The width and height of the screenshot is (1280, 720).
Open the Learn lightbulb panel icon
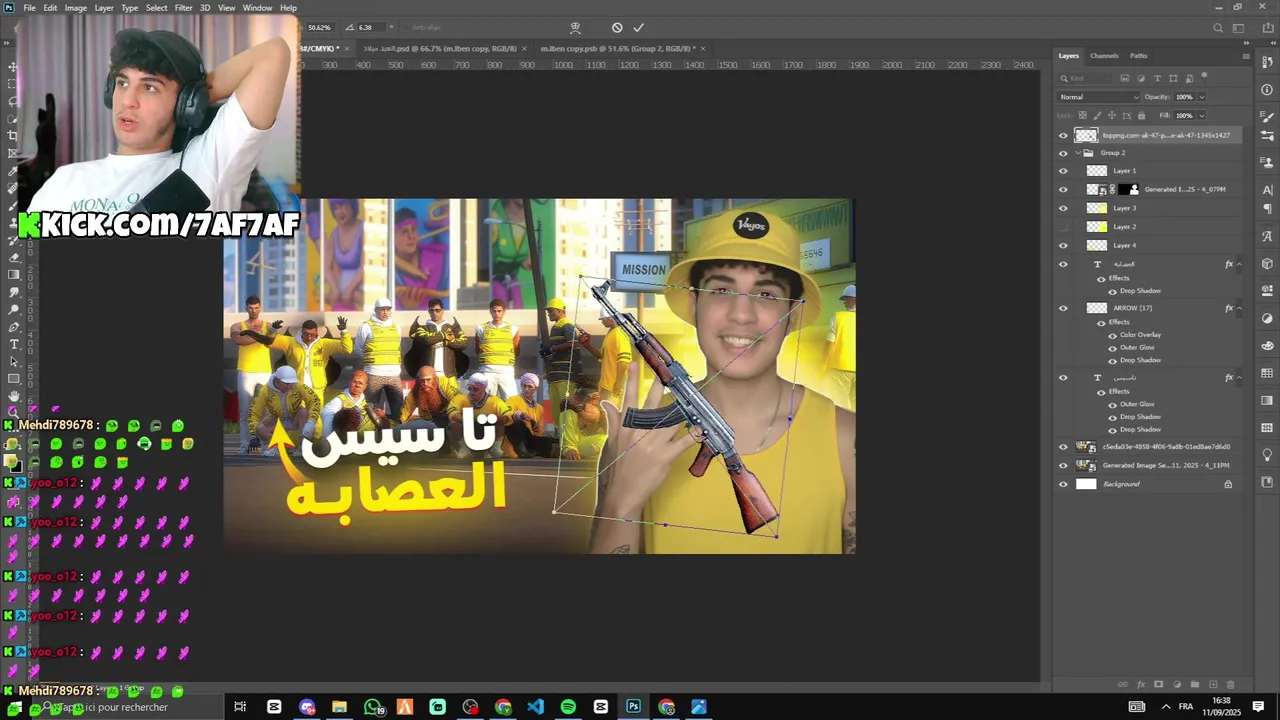(x=1267, y=455)
